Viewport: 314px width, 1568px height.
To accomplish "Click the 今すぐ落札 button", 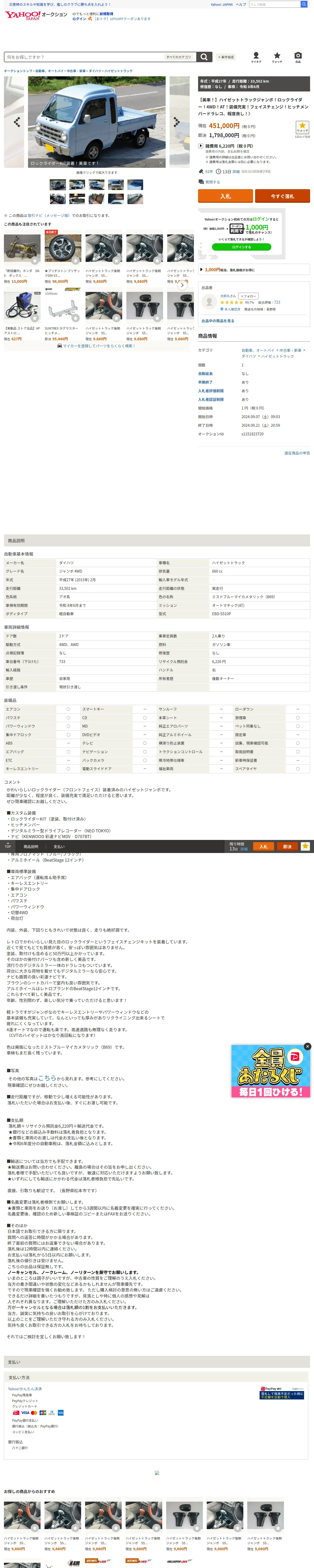I will tap(282, 196).
